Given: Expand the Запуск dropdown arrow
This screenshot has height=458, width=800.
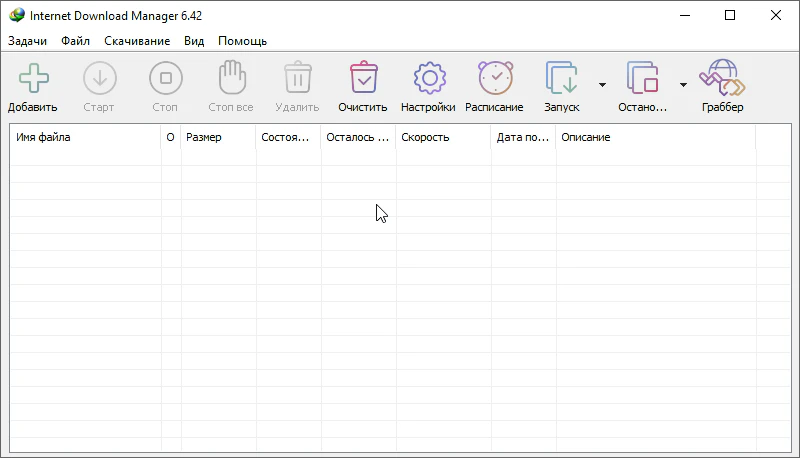Looking at the screenshot, I should pyautogui.click(x=602, y=85).
